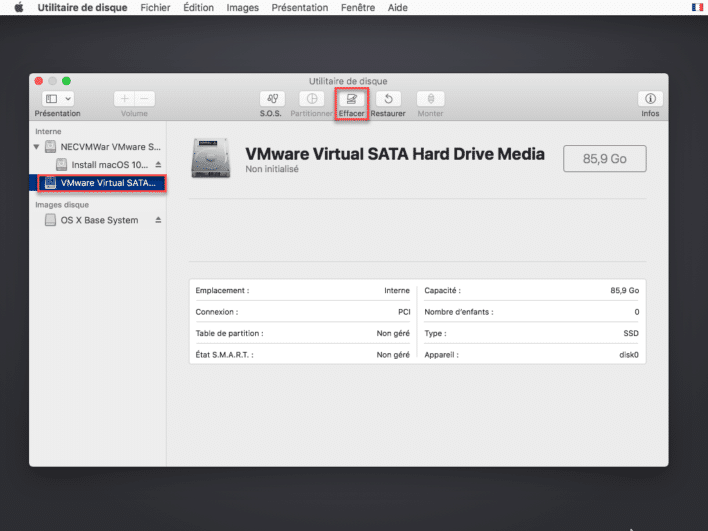Image resolution: width=708 pixels, height=531 pixels.
Task: Click the 'Interne' location value
Action: (397, 290)
